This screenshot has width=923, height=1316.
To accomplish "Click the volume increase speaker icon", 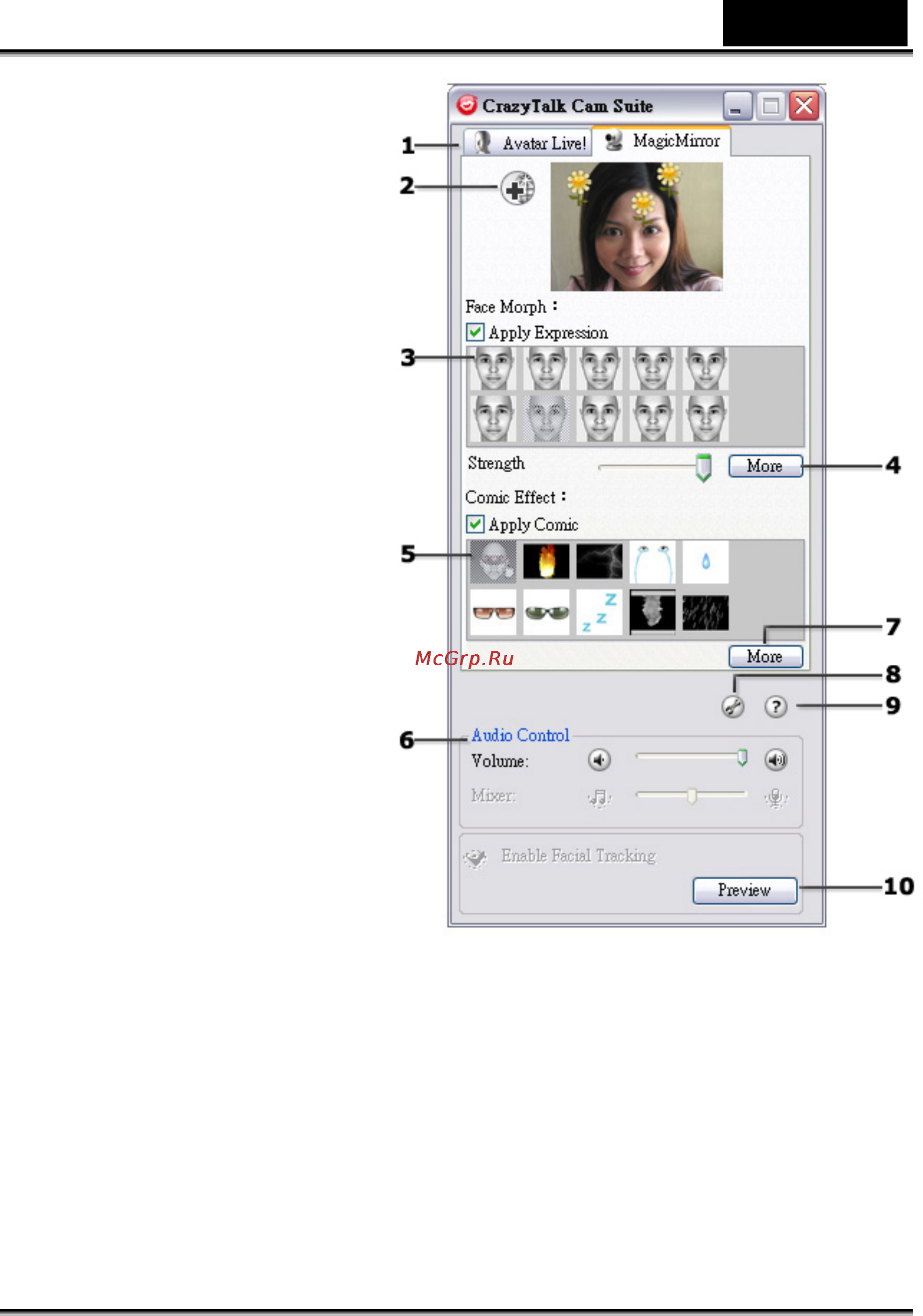I will click(776, 760).
